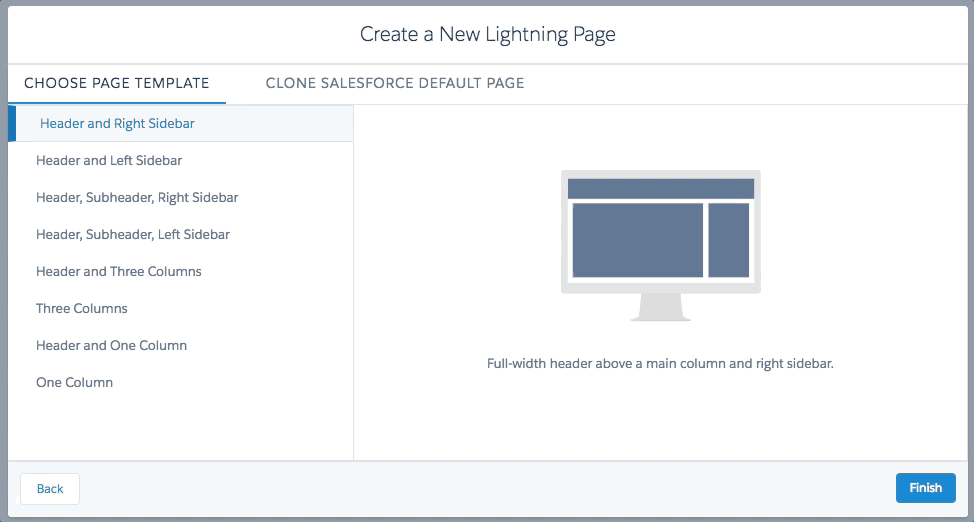Select the One Column template
The width and height of the screenshot is (974, 522).
[74, 382]
